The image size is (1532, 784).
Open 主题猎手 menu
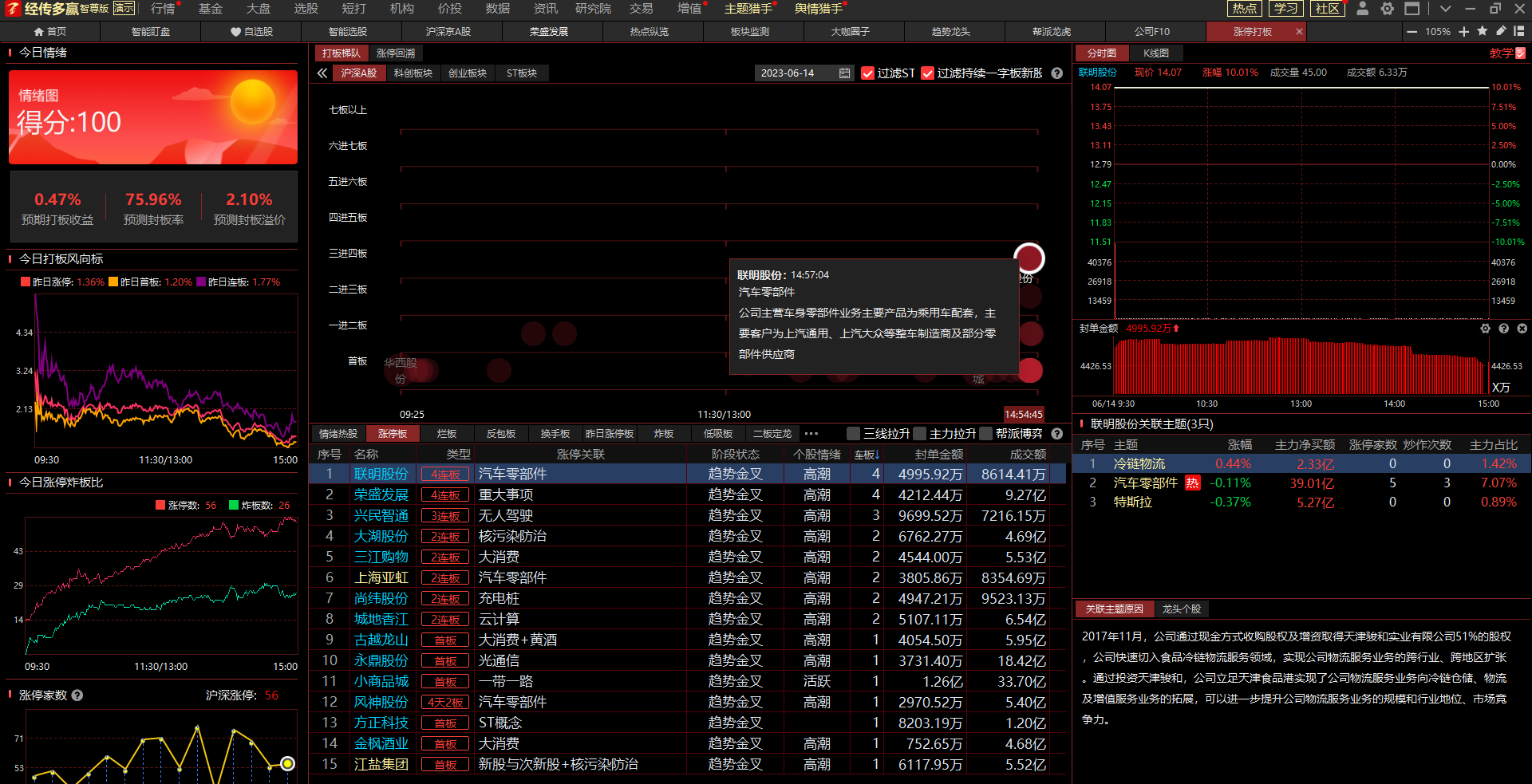pyautogui.click(x=748, y=9)
